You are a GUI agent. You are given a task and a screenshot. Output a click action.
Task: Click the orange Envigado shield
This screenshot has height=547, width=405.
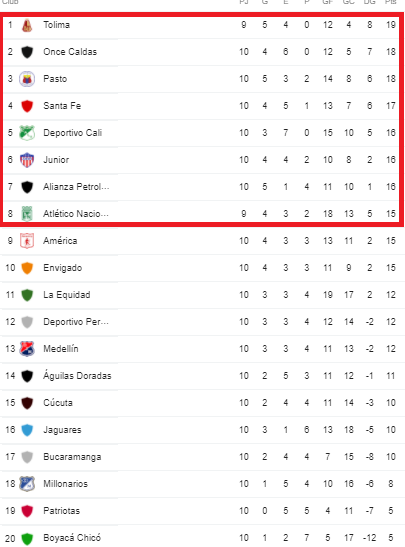(27, 268)
